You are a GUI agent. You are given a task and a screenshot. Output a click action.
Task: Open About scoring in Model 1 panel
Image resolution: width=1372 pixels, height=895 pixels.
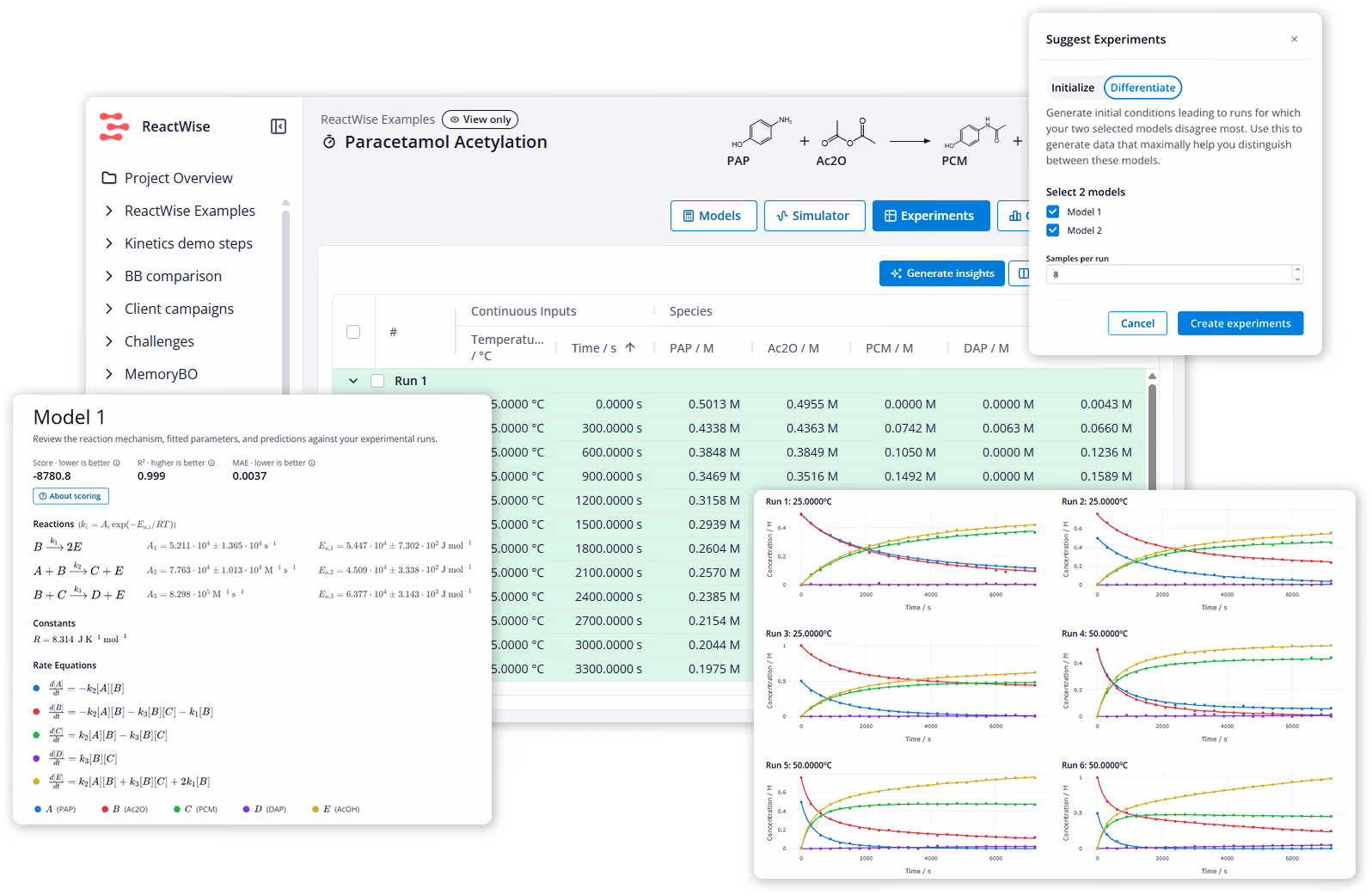coord(70,496)
